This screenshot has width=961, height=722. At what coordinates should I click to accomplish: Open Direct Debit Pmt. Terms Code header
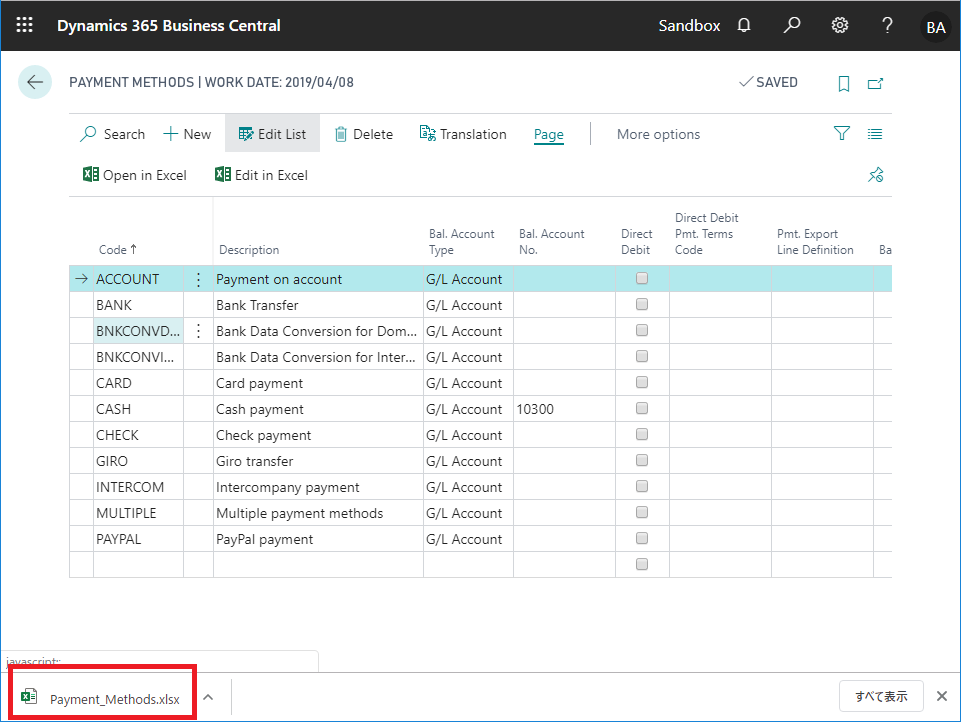click(707, 234)
